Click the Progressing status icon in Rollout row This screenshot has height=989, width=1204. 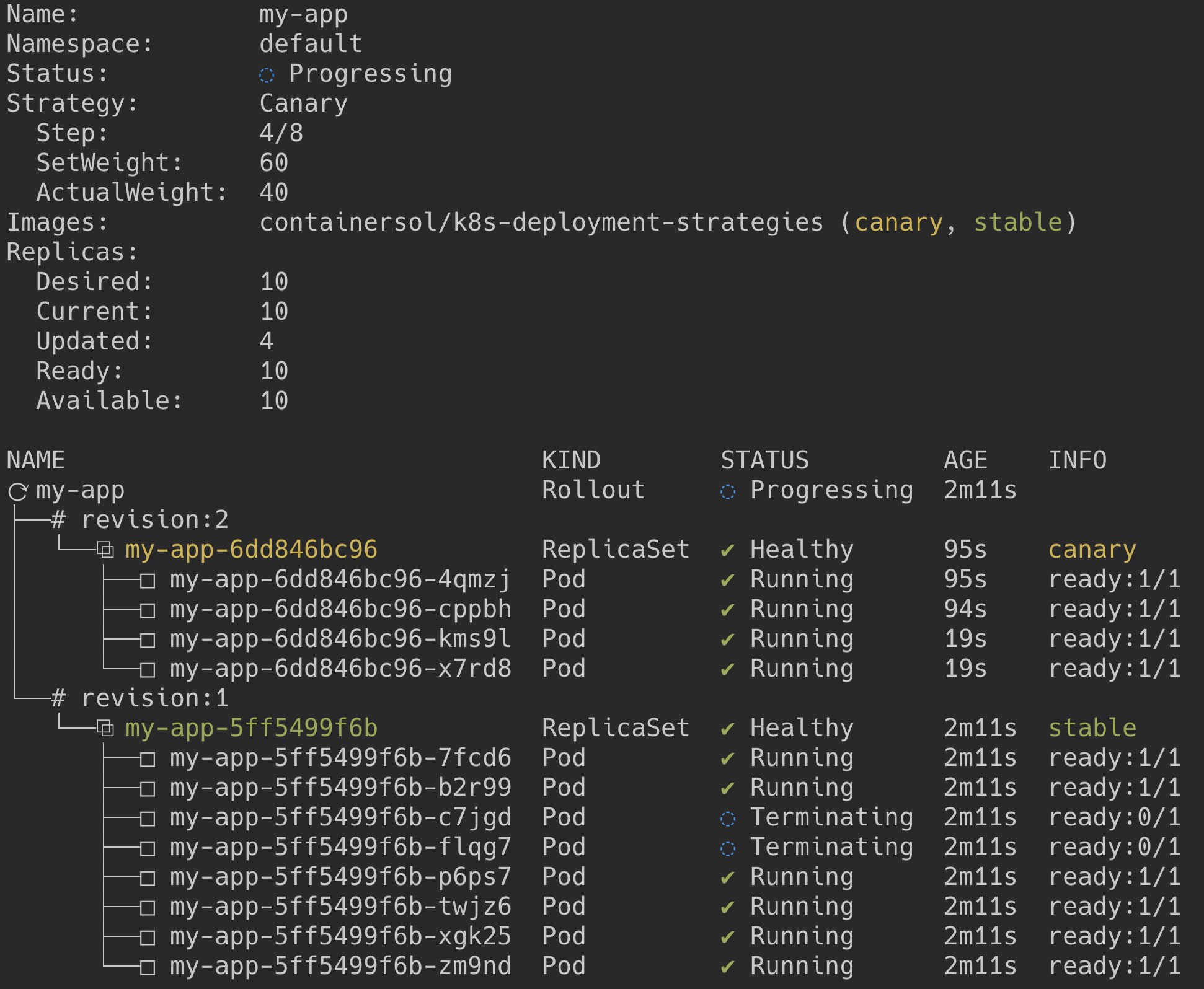pyautogui.click(x=728, y=491)
